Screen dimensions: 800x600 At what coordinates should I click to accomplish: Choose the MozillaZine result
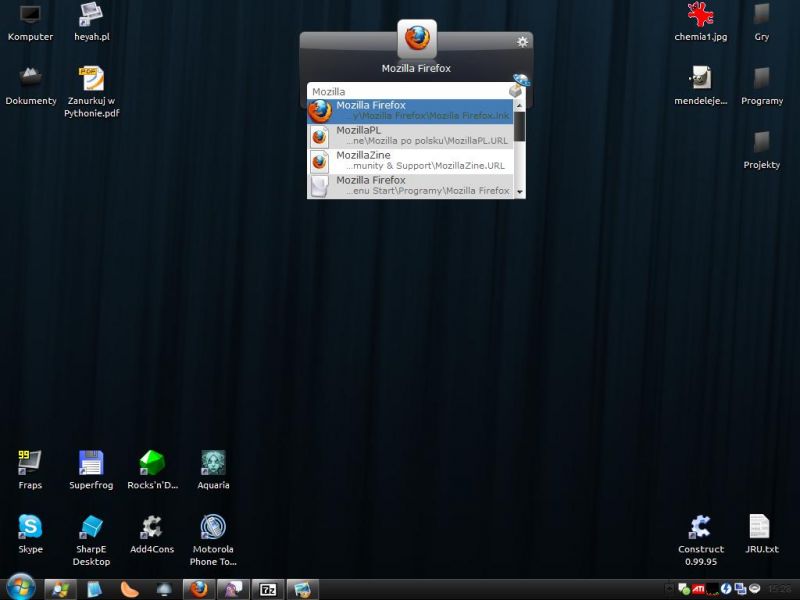click(x=410, y=161)
